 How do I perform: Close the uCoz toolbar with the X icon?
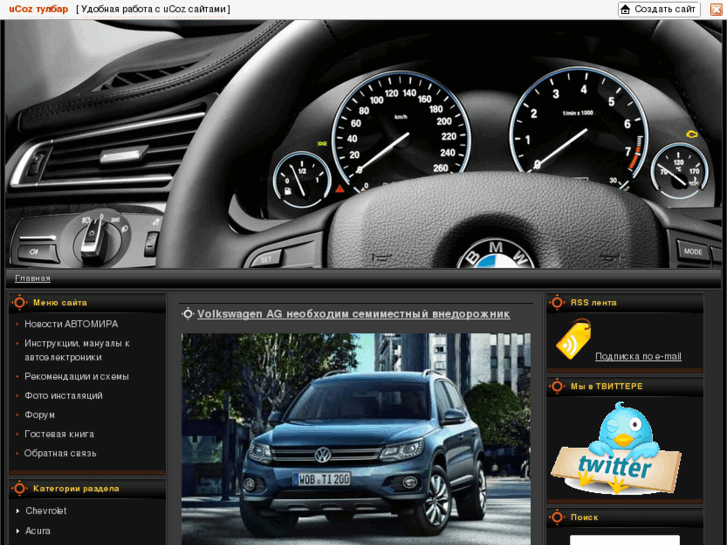click(716, 9)
